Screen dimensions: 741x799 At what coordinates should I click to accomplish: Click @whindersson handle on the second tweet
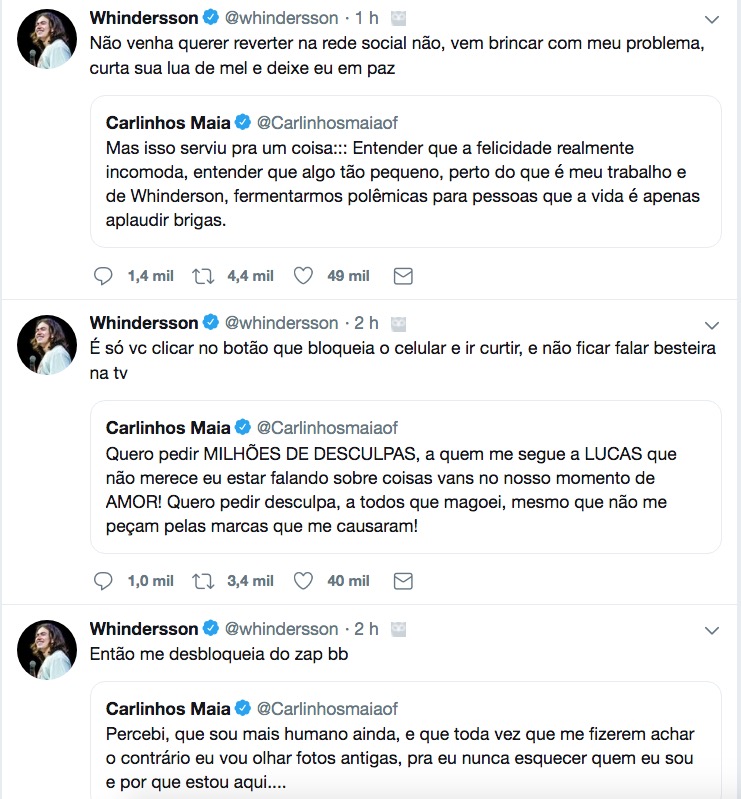tap(281, 323)
